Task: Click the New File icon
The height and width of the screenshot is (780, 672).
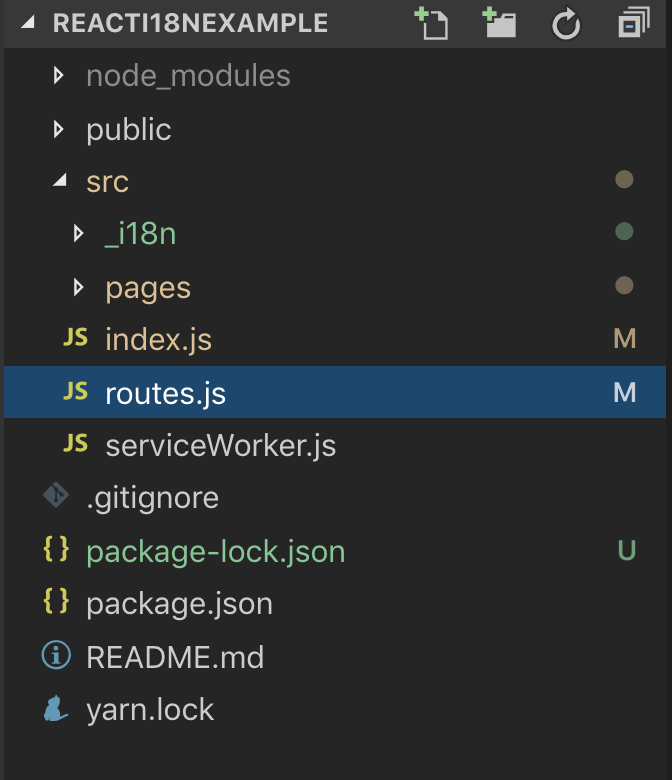Action: [431, 23]
